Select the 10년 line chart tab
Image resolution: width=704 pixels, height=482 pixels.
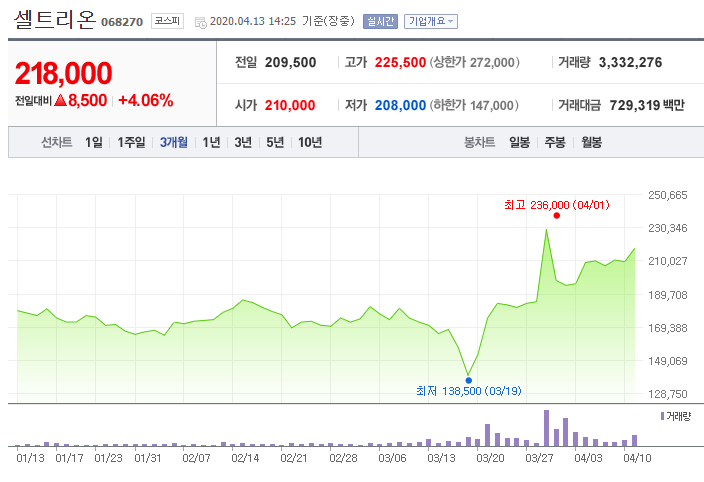pos(310,142)
